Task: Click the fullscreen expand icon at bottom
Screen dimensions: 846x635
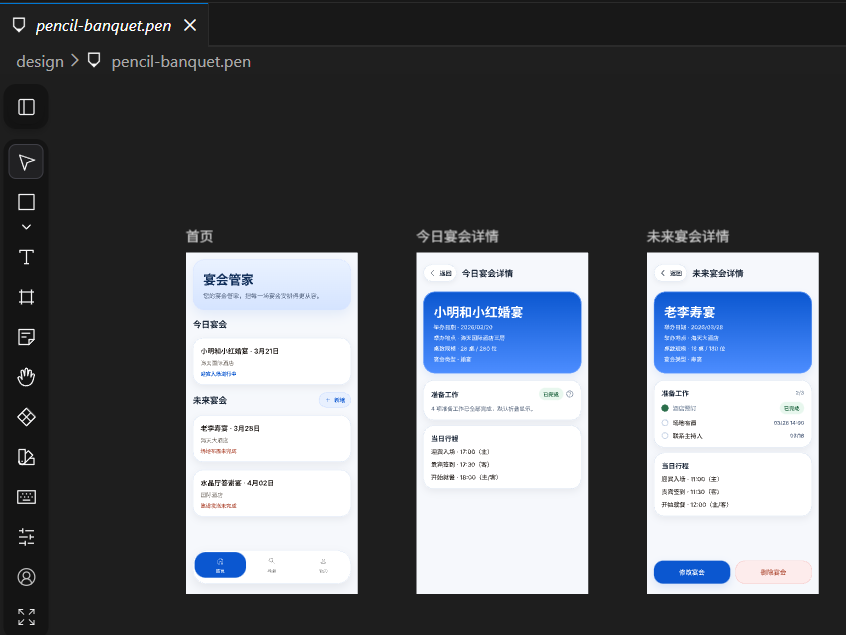Action: (25, 615)
